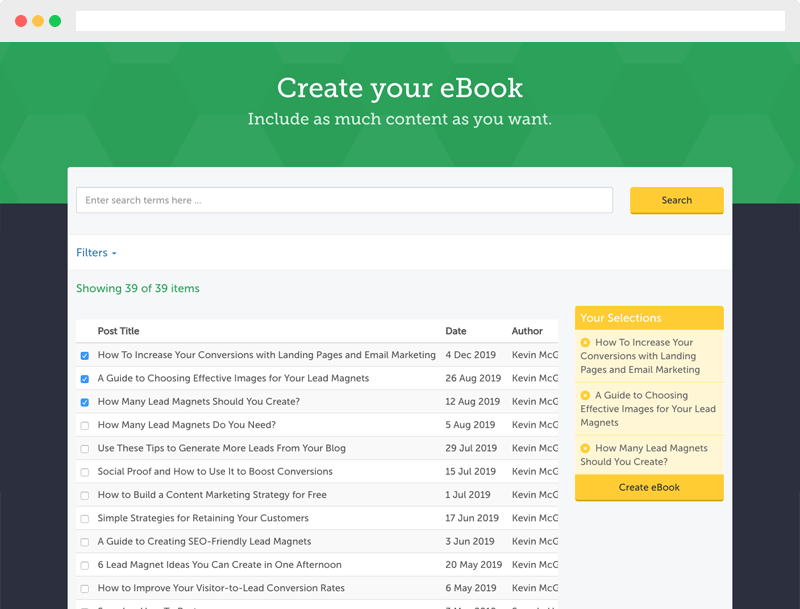The image size is (800, 609).
Task: Click the red close window dot
Action: (21, 21)
